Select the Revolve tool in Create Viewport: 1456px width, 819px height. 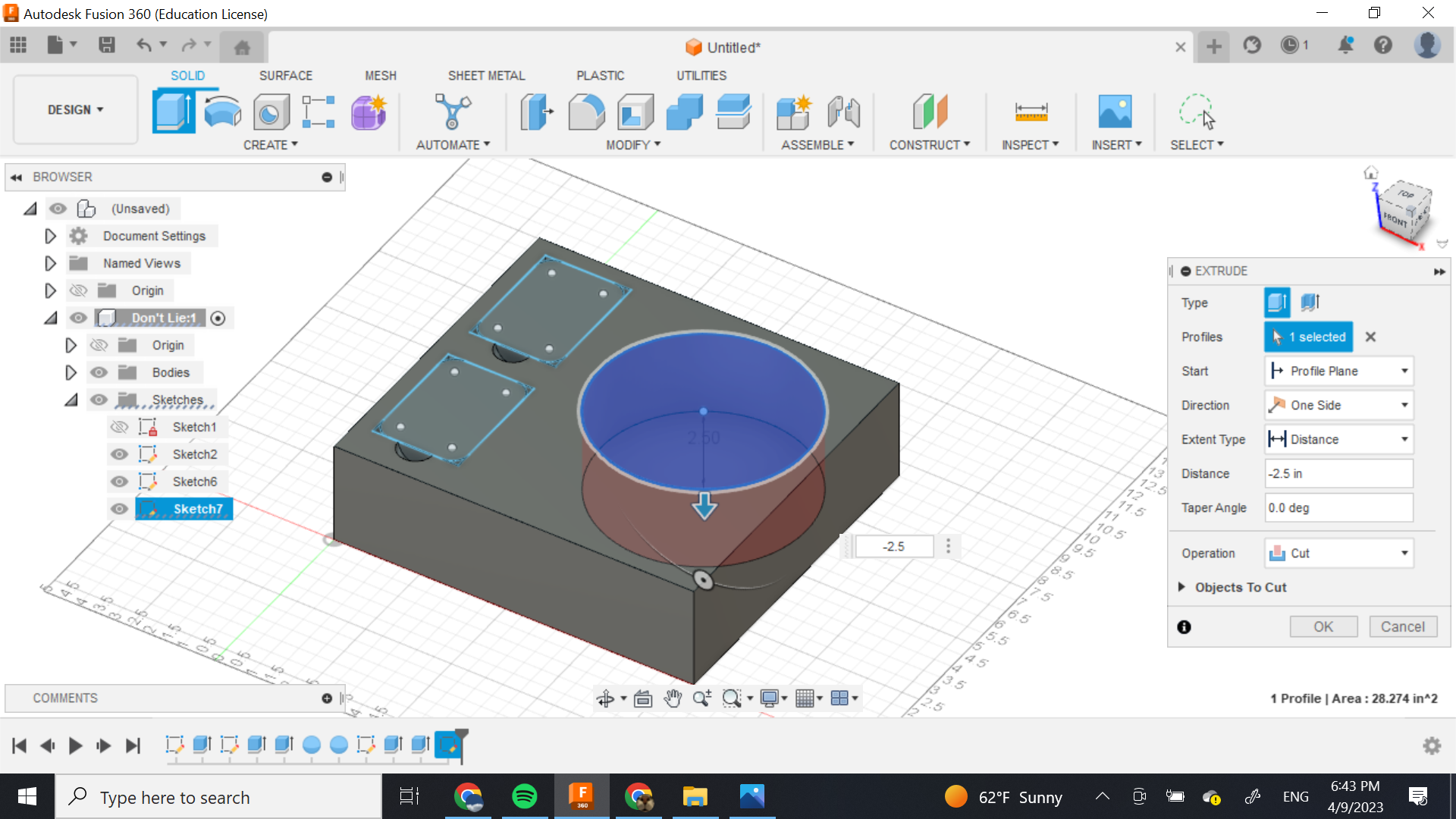pos(223,111)
